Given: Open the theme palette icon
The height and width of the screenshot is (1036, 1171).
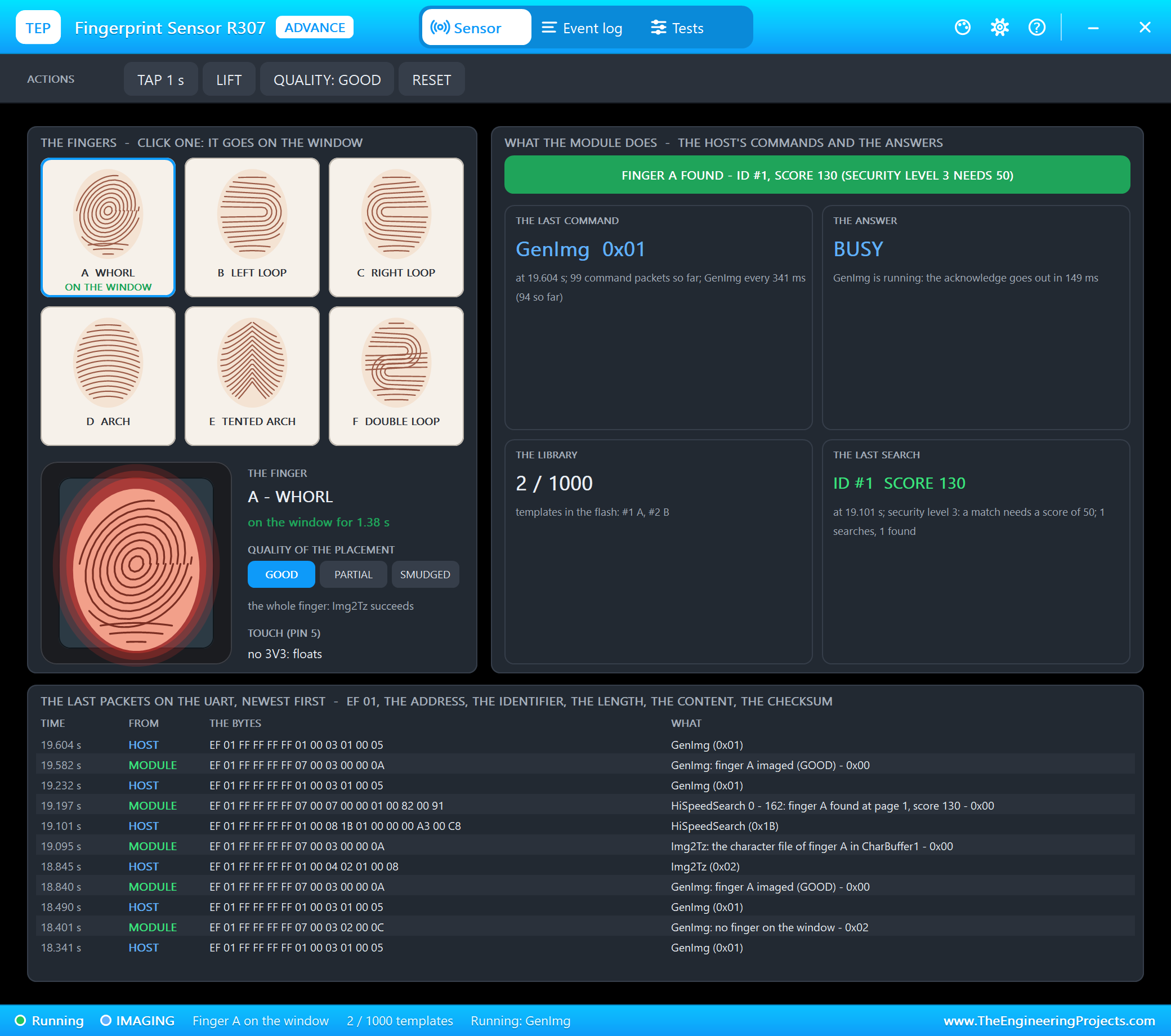Looking at the screenshot, I should click(x=963, y=28).
